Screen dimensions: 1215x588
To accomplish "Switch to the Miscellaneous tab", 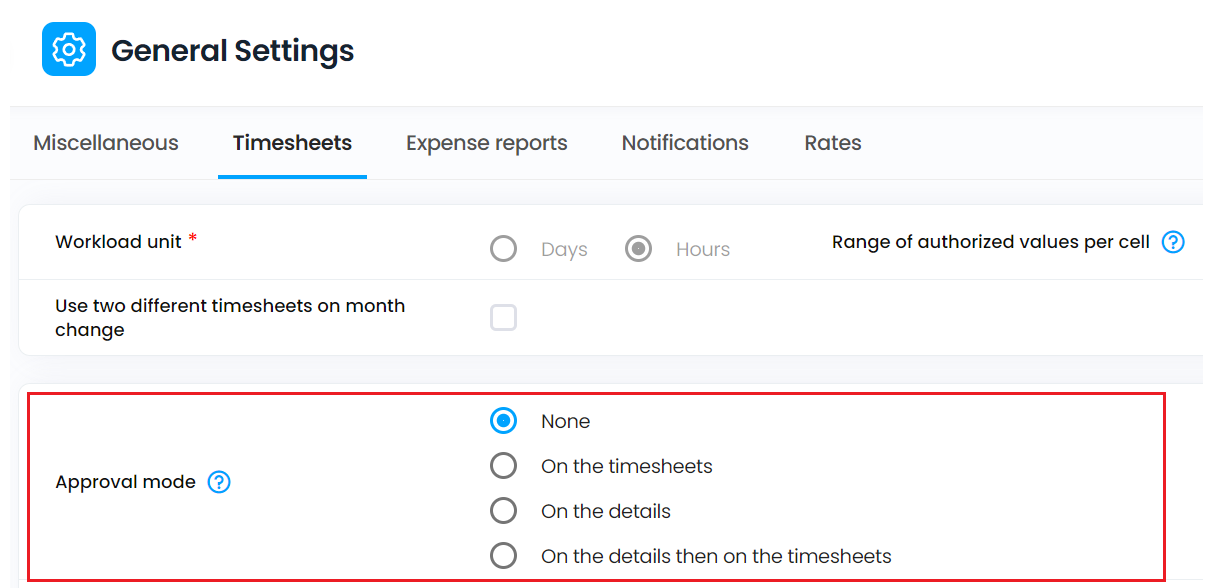I will (x=106, y=143).
